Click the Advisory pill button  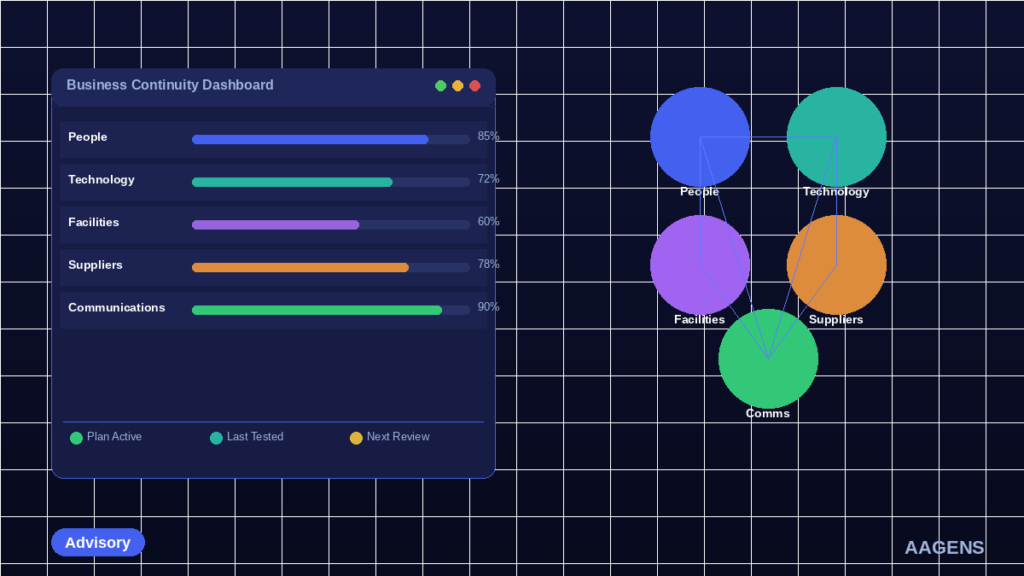tap(98, 543)
